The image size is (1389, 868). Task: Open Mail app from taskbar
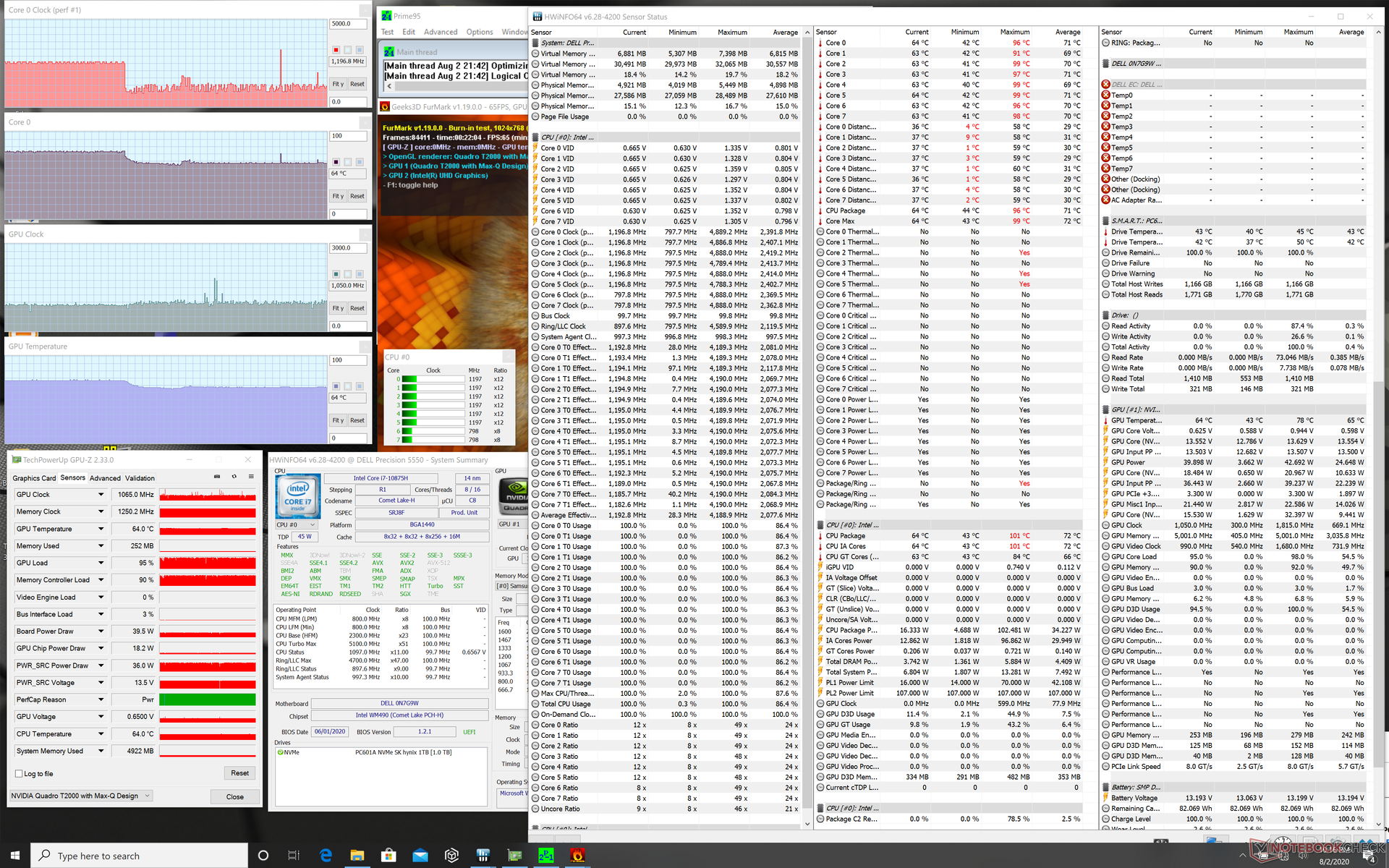420,856
